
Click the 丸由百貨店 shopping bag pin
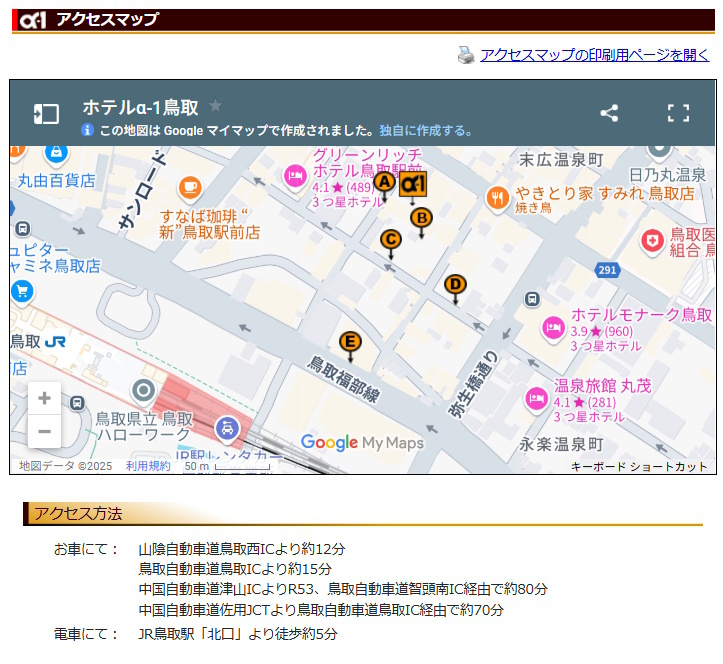pos(56,153)
